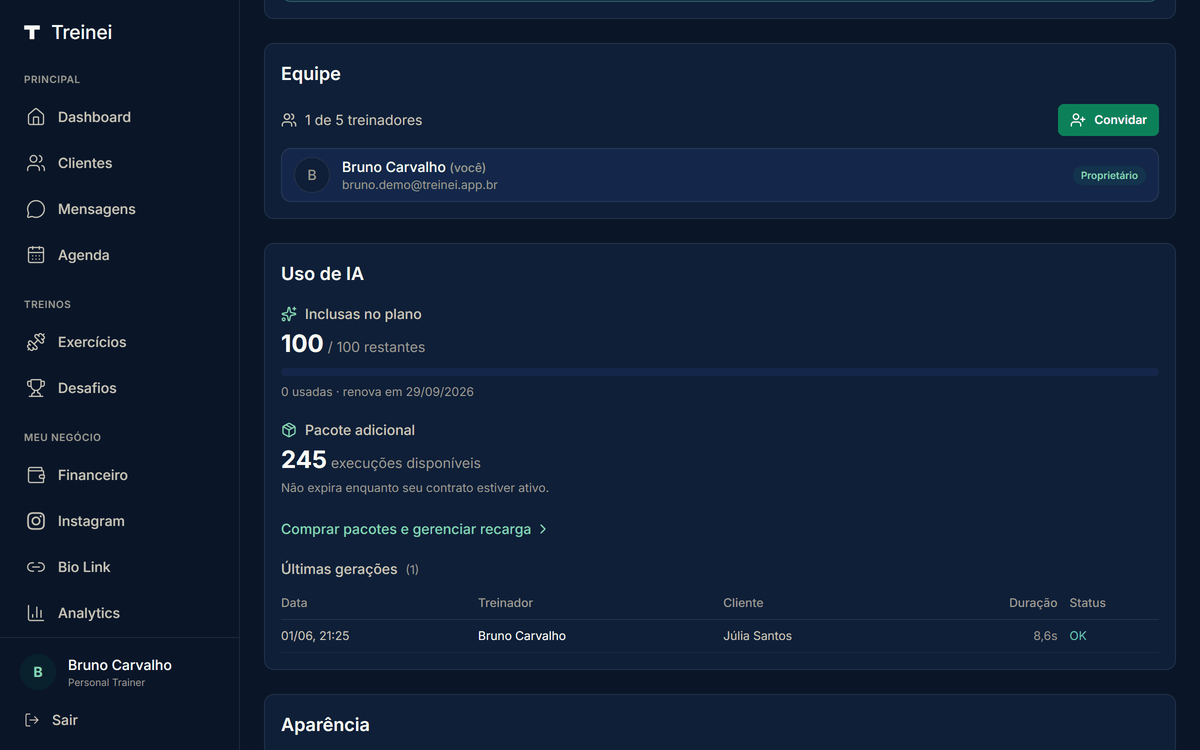The width and height of the screenshot is (1200, 750).
Task: Click the Sair logout arrow icon
Action: [x=32, y=720]
